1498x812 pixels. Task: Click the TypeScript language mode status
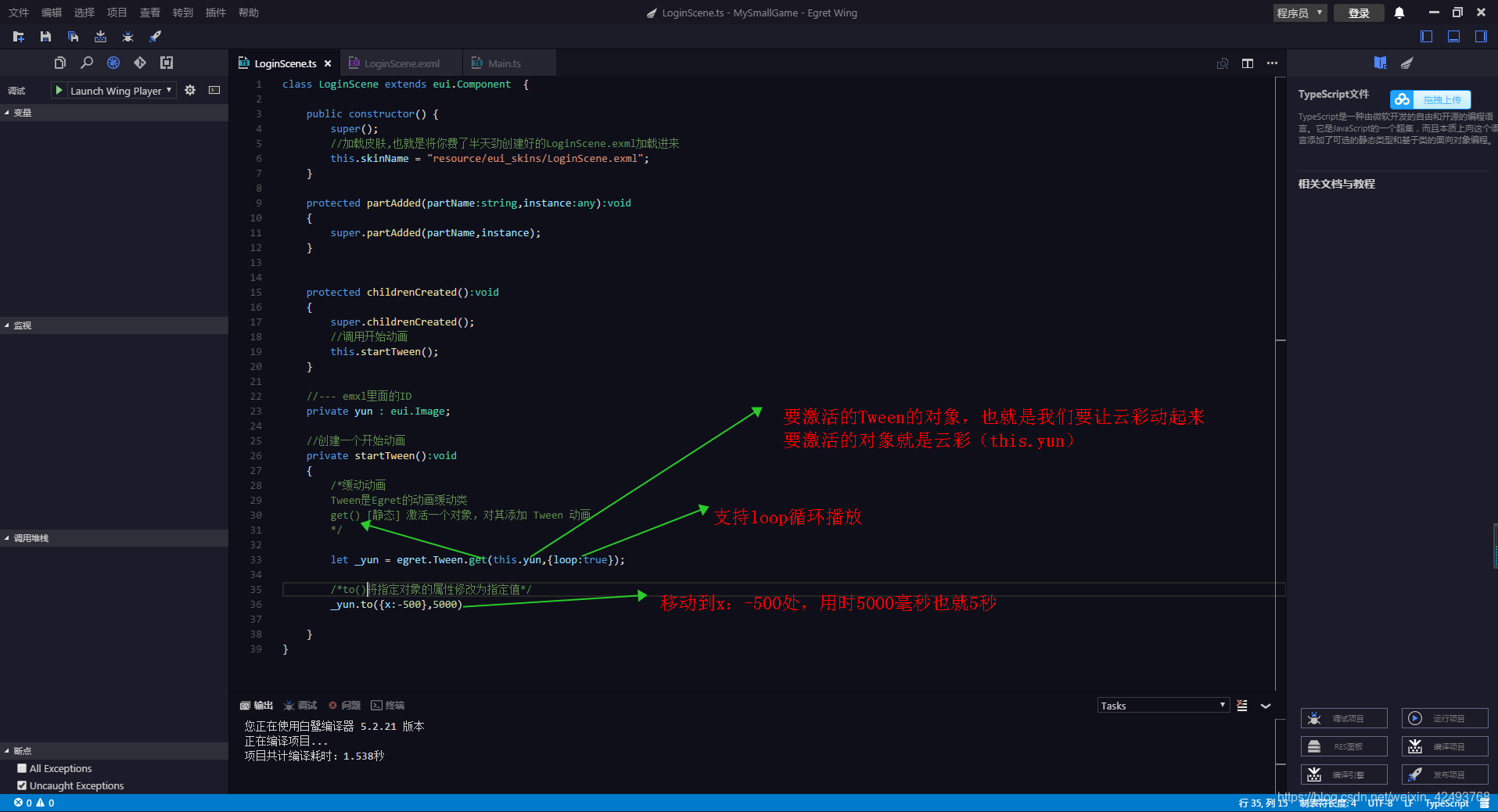coord(1447,803)
